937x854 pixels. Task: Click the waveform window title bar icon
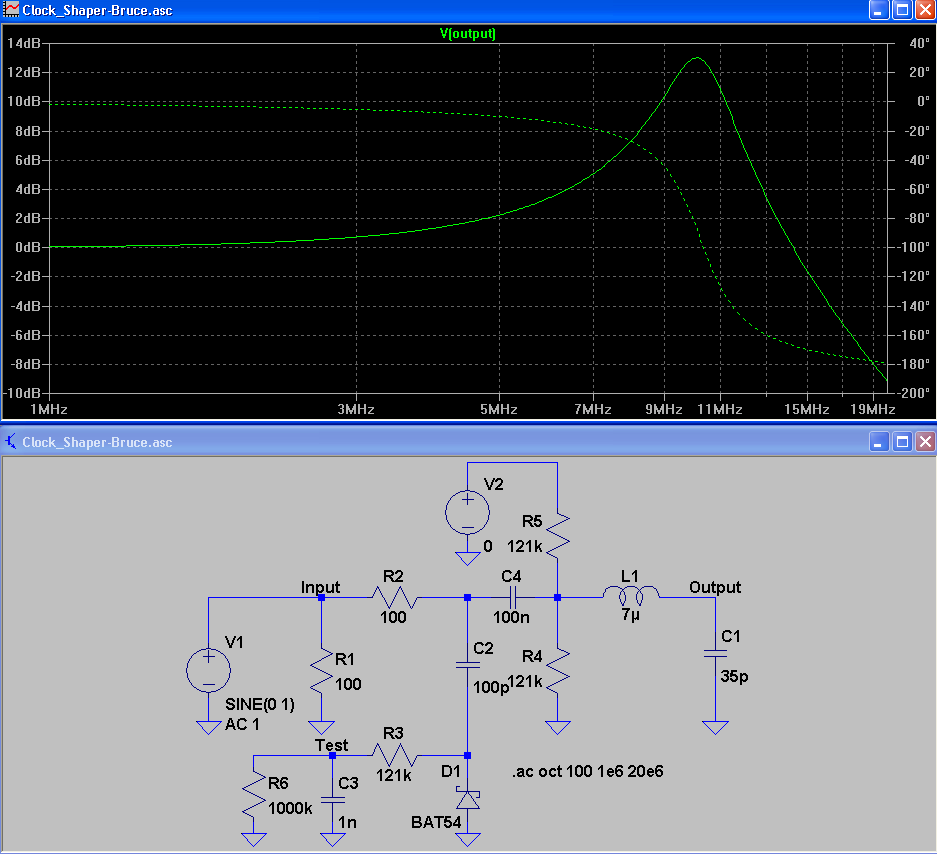[12, 11]
